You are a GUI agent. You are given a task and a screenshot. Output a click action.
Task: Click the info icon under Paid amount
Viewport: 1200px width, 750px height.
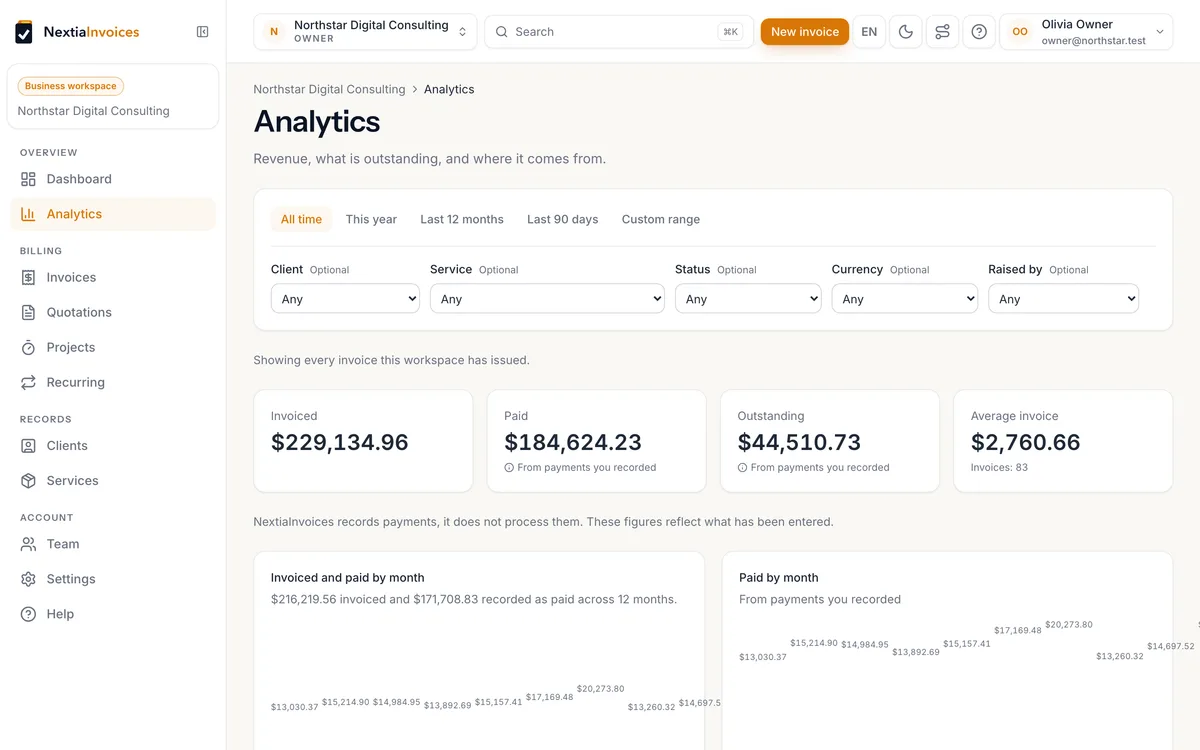coord(509,467)
